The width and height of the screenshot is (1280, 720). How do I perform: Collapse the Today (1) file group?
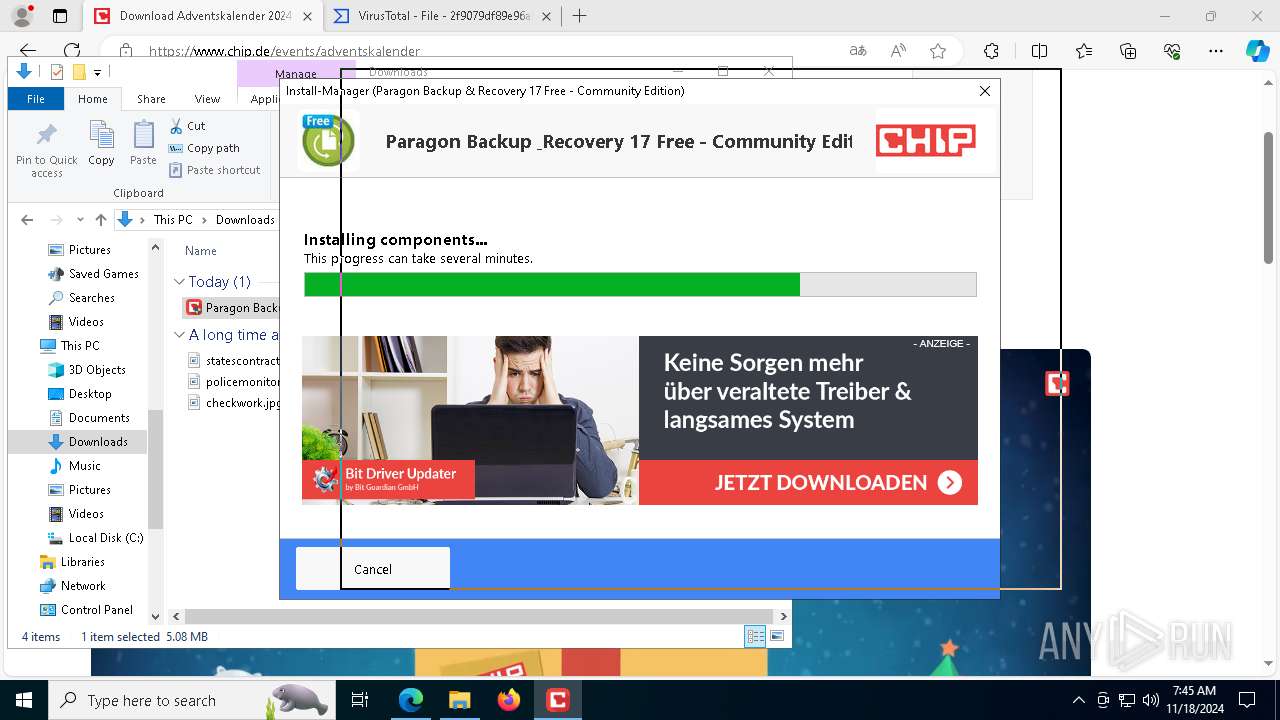[x=179, y=282]
